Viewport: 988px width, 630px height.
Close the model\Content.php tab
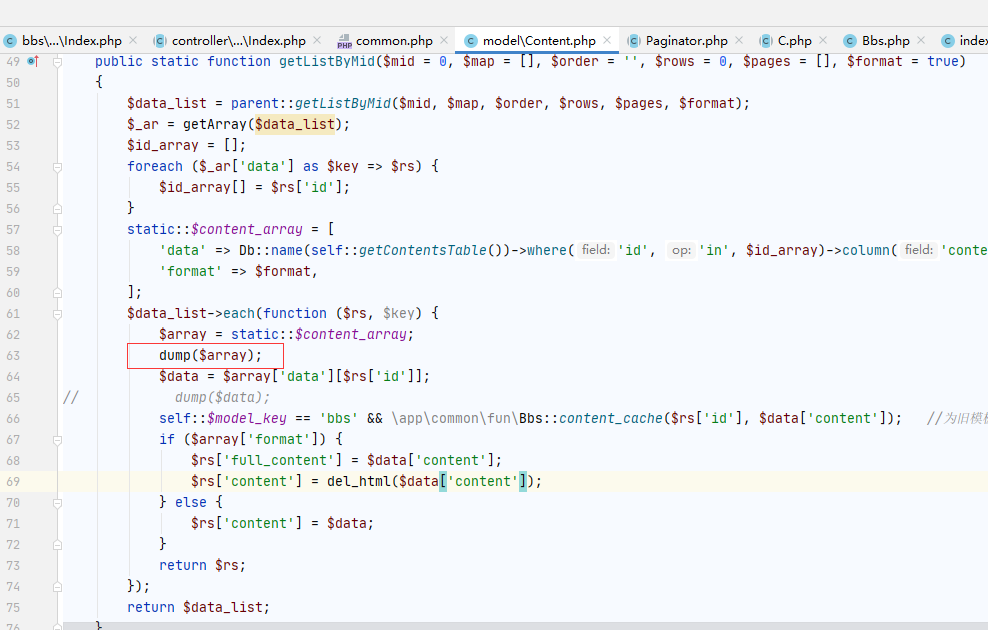coord(607,41)
